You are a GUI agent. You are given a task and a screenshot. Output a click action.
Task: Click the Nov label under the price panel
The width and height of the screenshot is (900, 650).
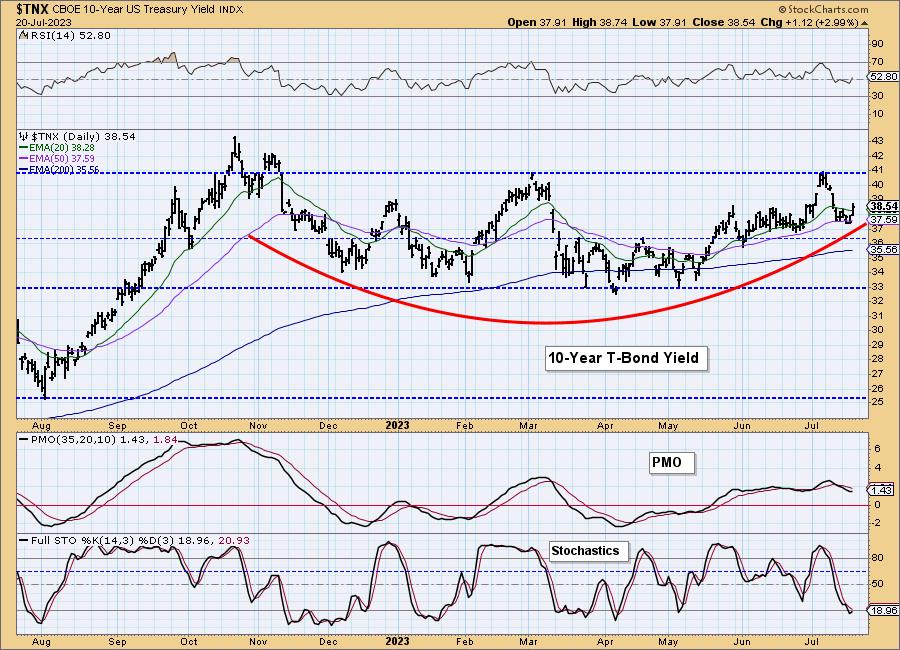click(x=258, y=426)
